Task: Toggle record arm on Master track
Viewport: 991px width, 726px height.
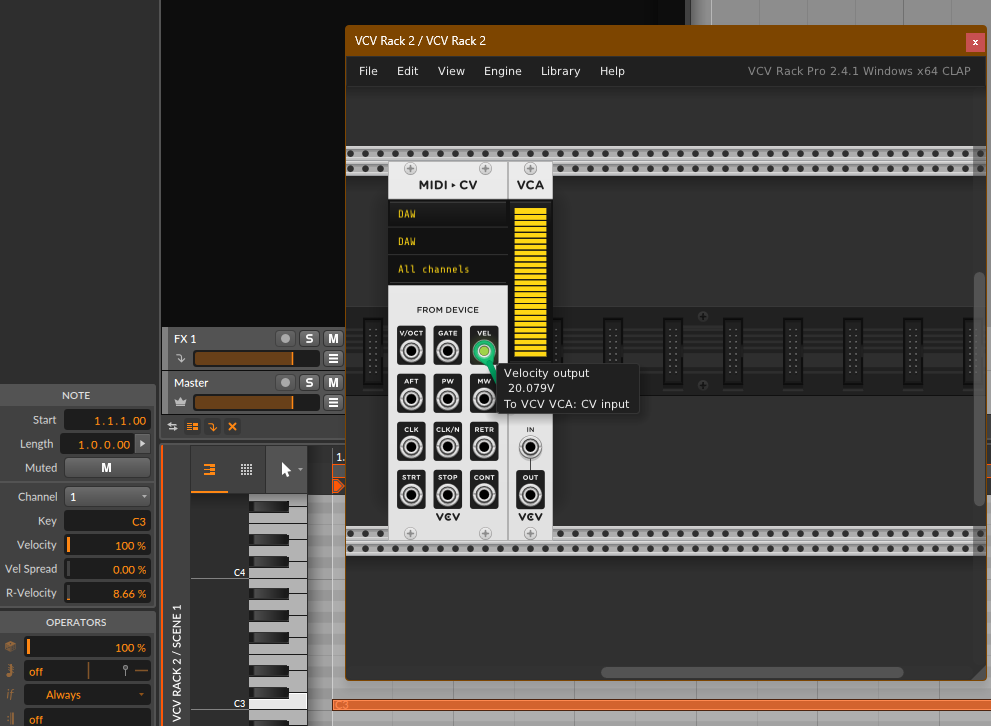Action: [x=285, y=382]
